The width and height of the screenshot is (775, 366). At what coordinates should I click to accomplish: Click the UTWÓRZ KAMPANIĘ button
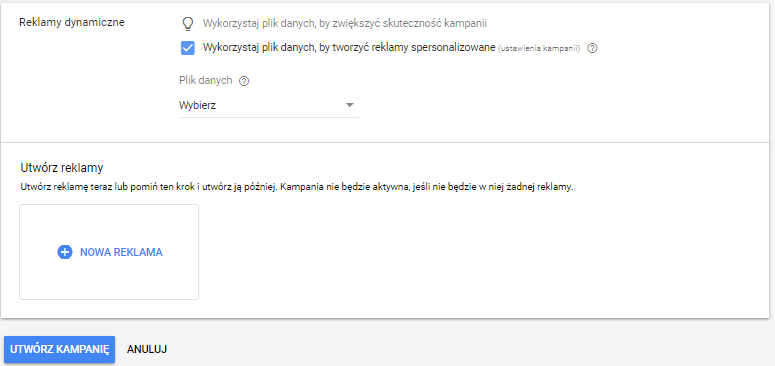[59, 349]
